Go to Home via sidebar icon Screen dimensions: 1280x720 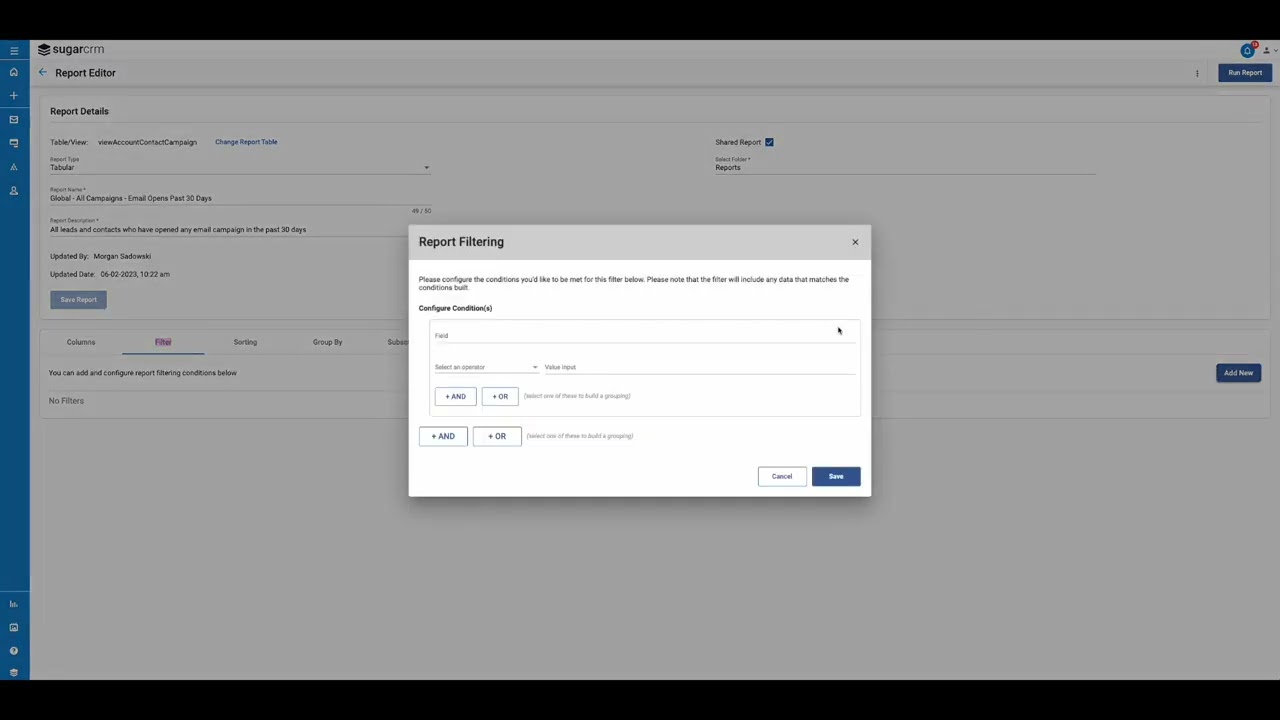[14, 72]
